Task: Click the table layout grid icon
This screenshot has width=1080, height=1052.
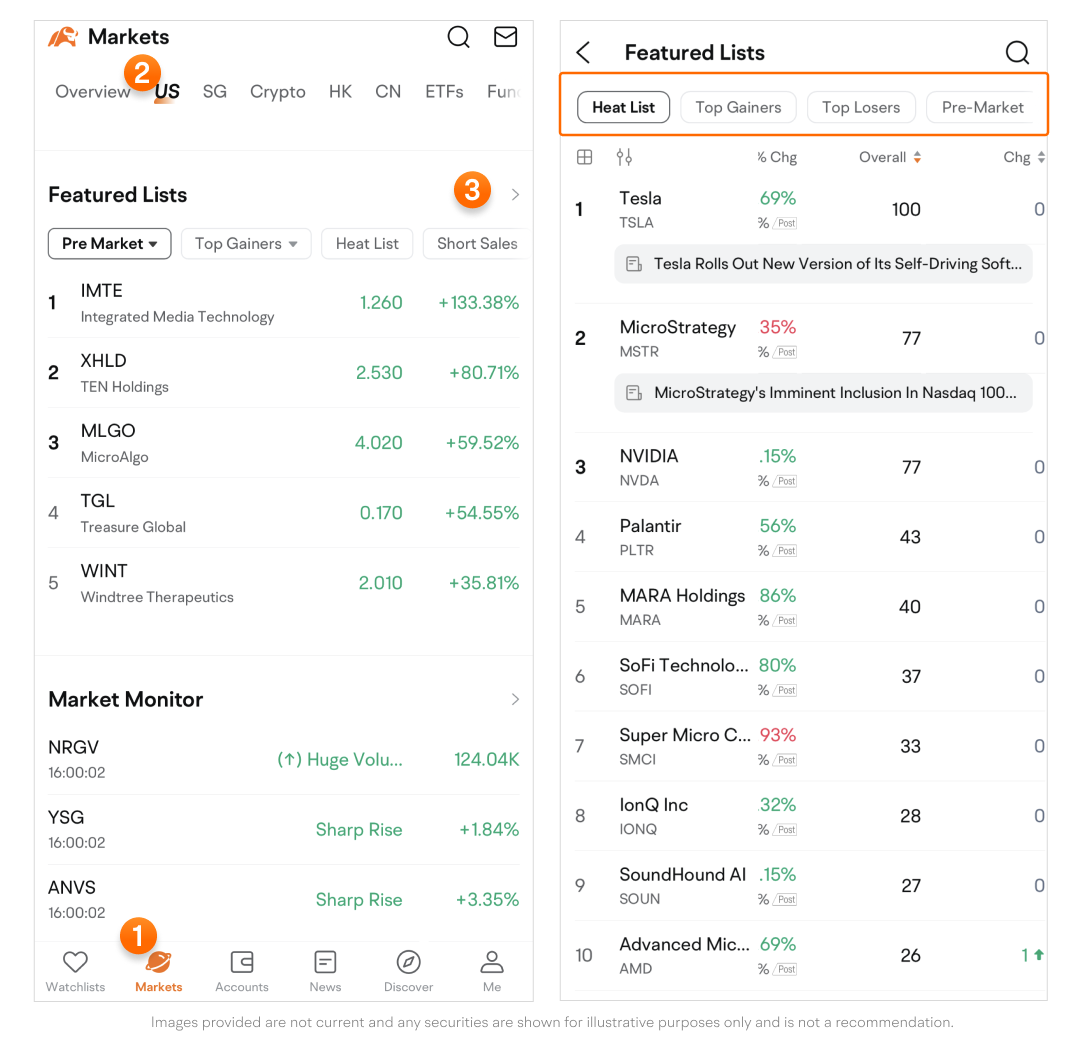Action: click(x=585, y=157)
